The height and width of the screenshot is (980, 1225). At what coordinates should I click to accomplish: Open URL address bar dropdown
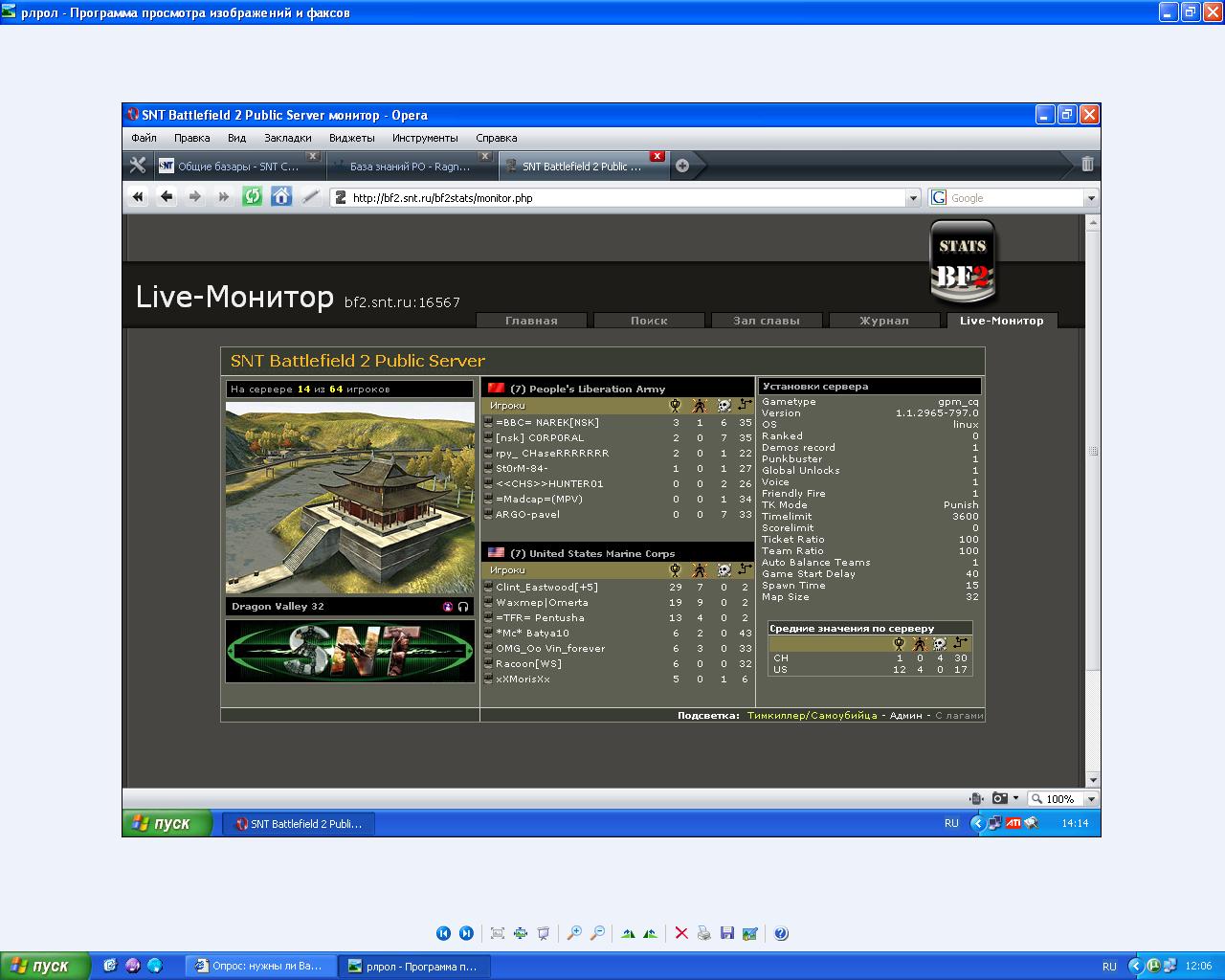(x=913, y=198)
